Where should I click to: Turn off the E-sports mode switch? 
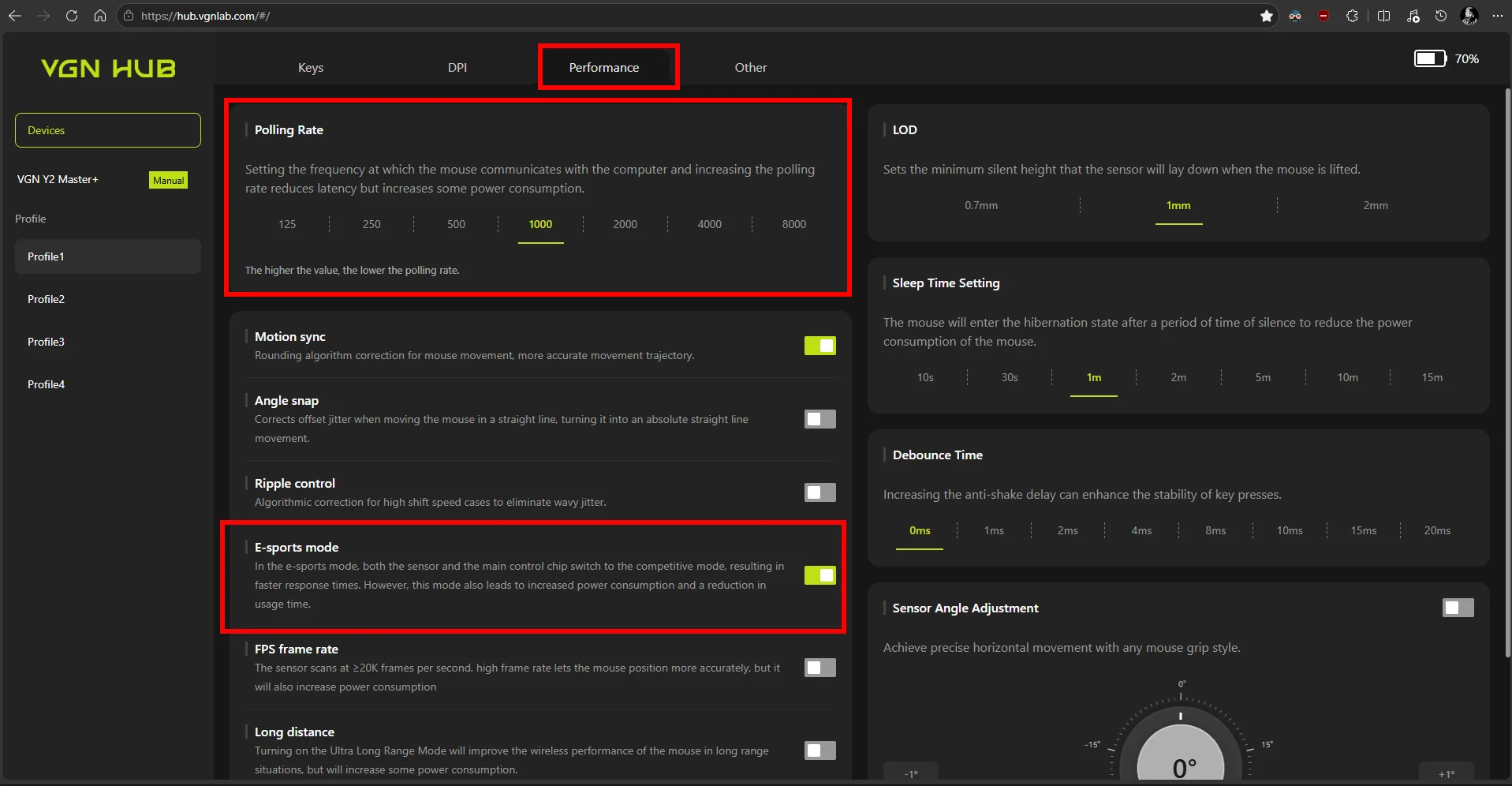[x=820, y=575]
